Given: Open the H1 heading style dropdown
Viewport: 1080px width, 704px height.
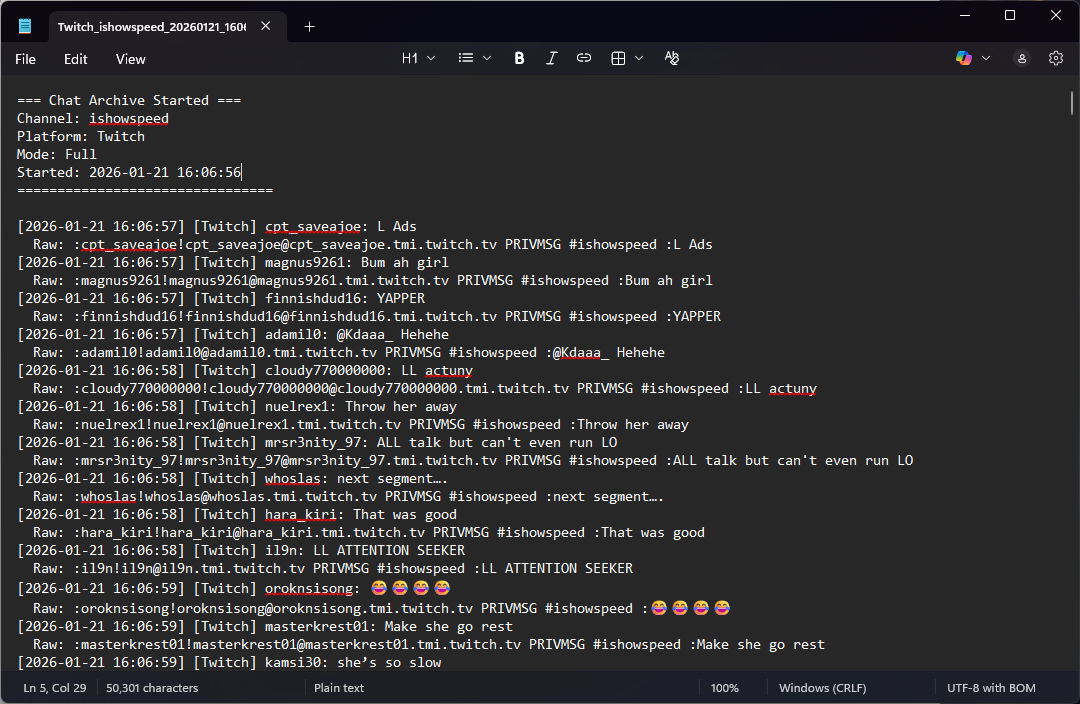Looking at the screenshot, I should tap(418, 59).
